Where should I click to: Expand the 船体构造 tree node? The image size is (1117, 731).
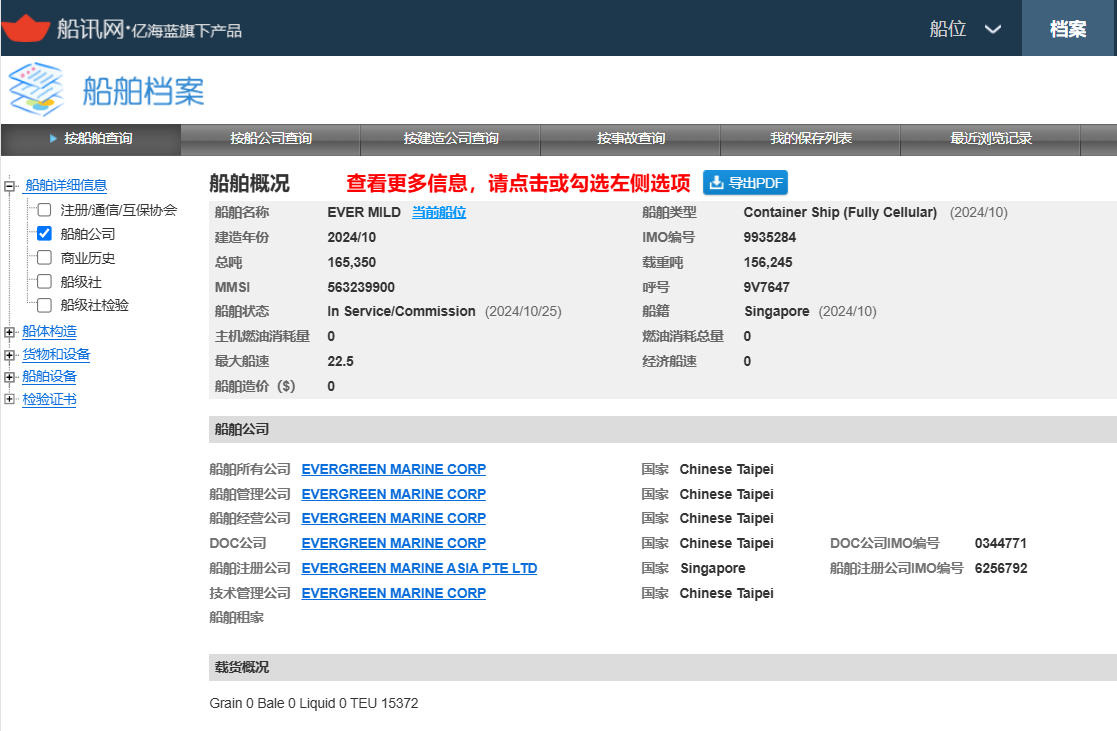click(10, 332)
